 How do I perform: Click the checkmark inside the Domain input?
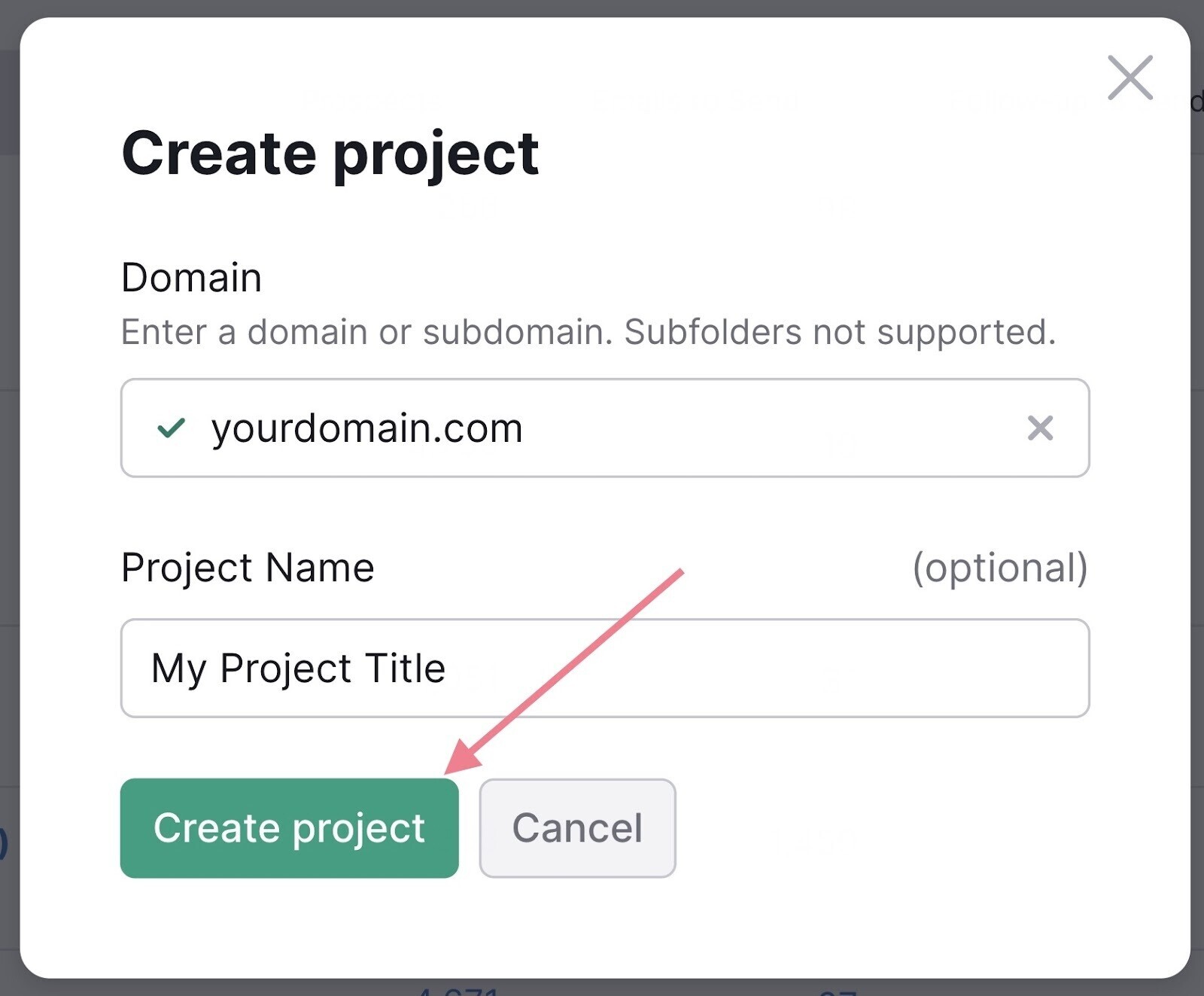(x=171, y=428)
